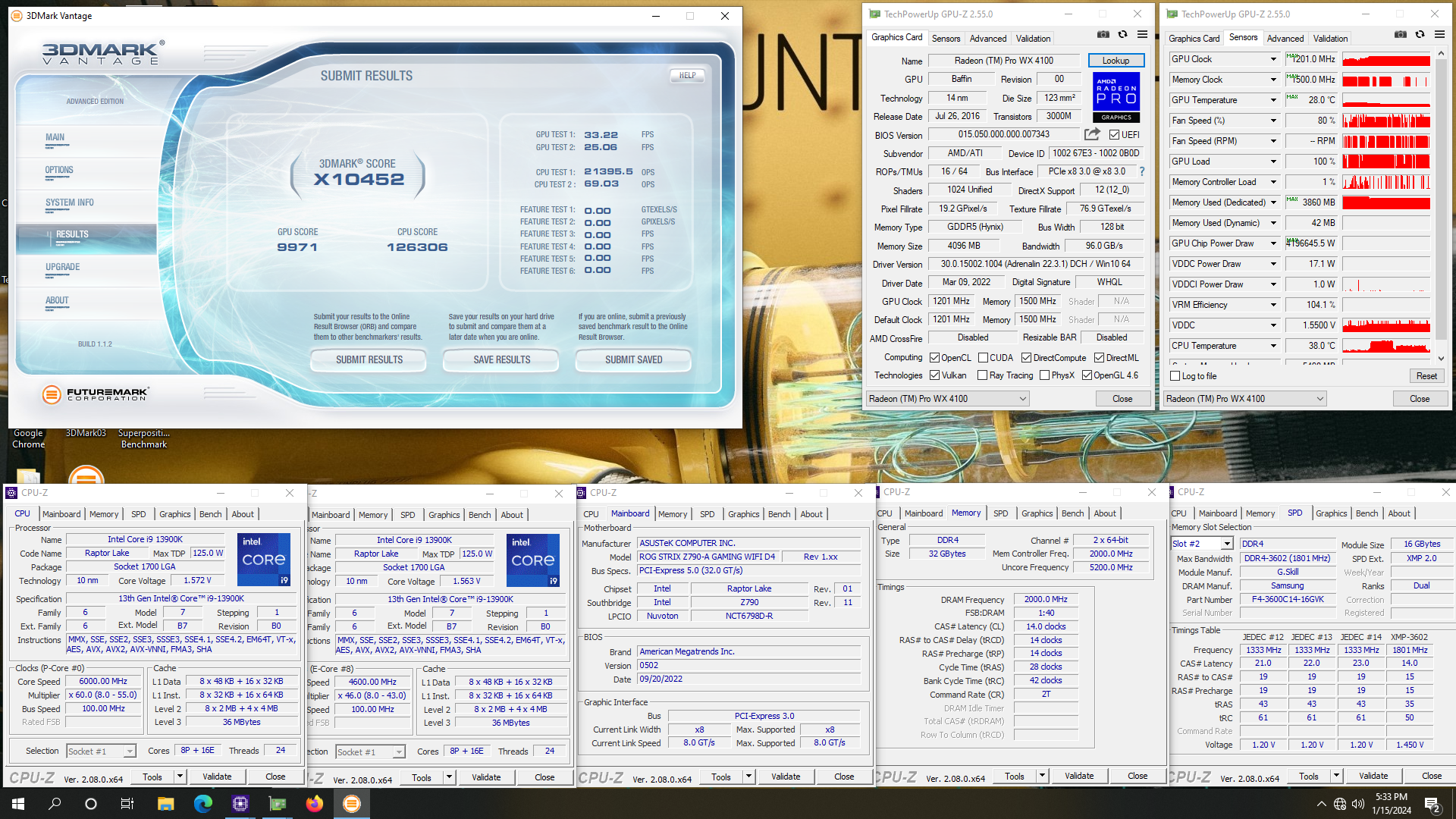
Task: Expand GPU Temperature sensor dropdown
Action: pos(1273,100)
